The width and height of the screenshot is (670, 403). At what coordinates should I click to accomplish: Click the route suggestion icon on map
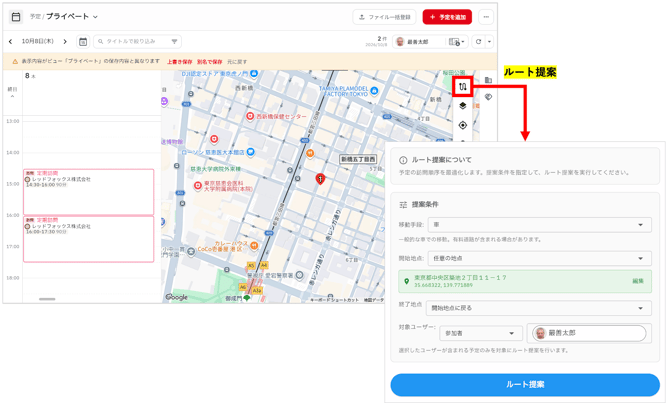(x=463, y=87)
